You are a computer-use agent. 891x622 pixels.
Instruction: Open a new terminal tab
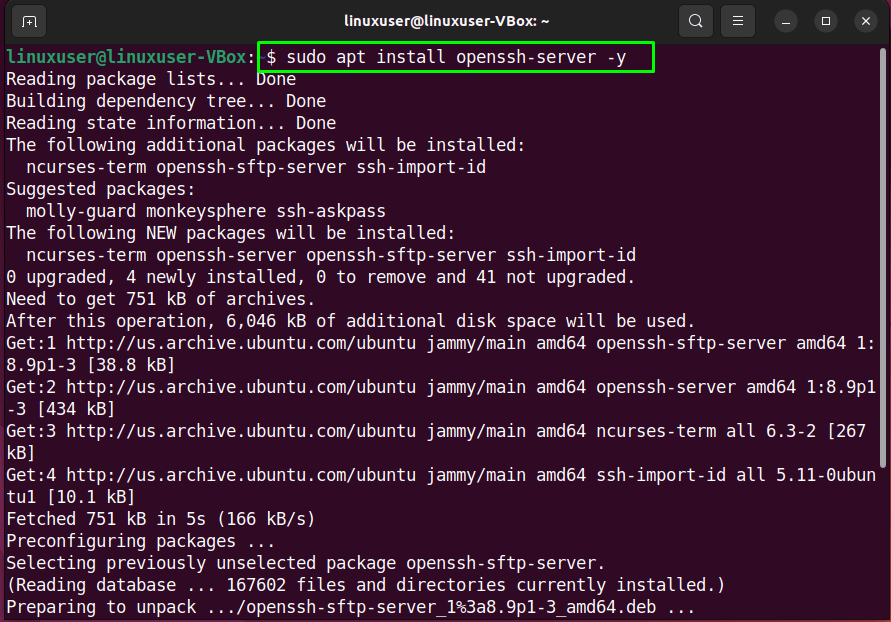pos(29,22)
